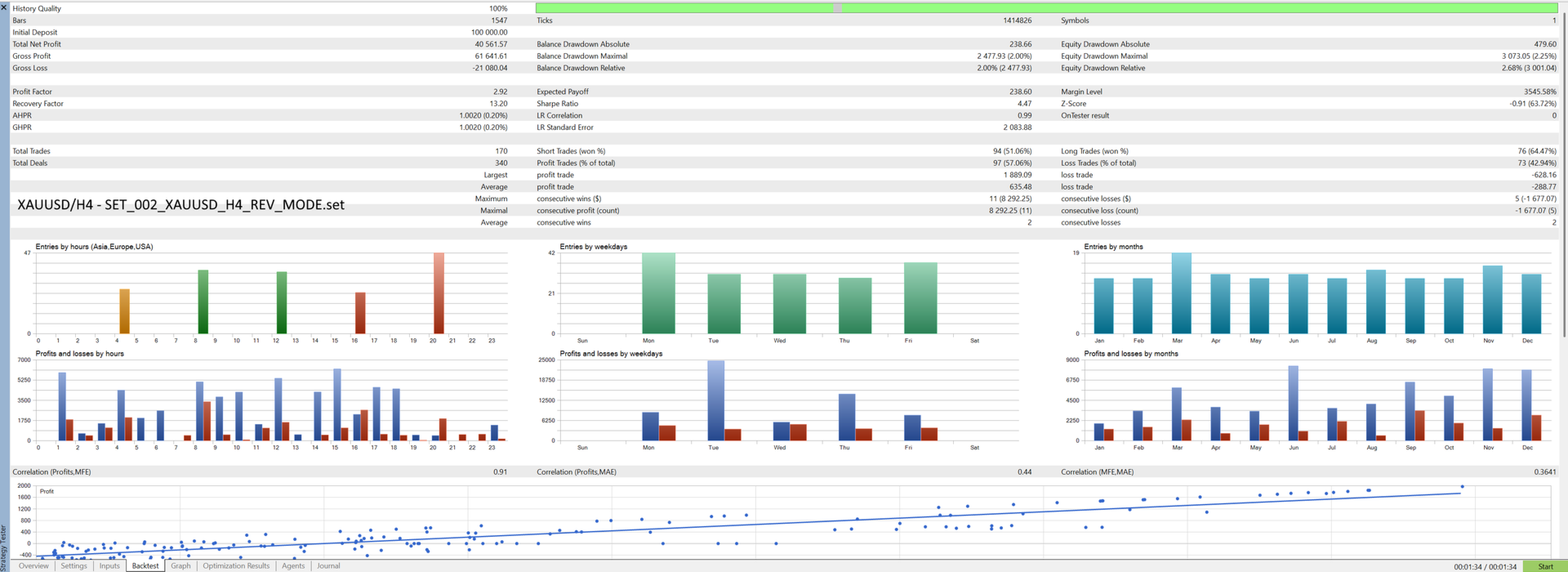Select the Total Net Profit row
The width and height of the screenshot is (1568, 572).
click(260, 44)
